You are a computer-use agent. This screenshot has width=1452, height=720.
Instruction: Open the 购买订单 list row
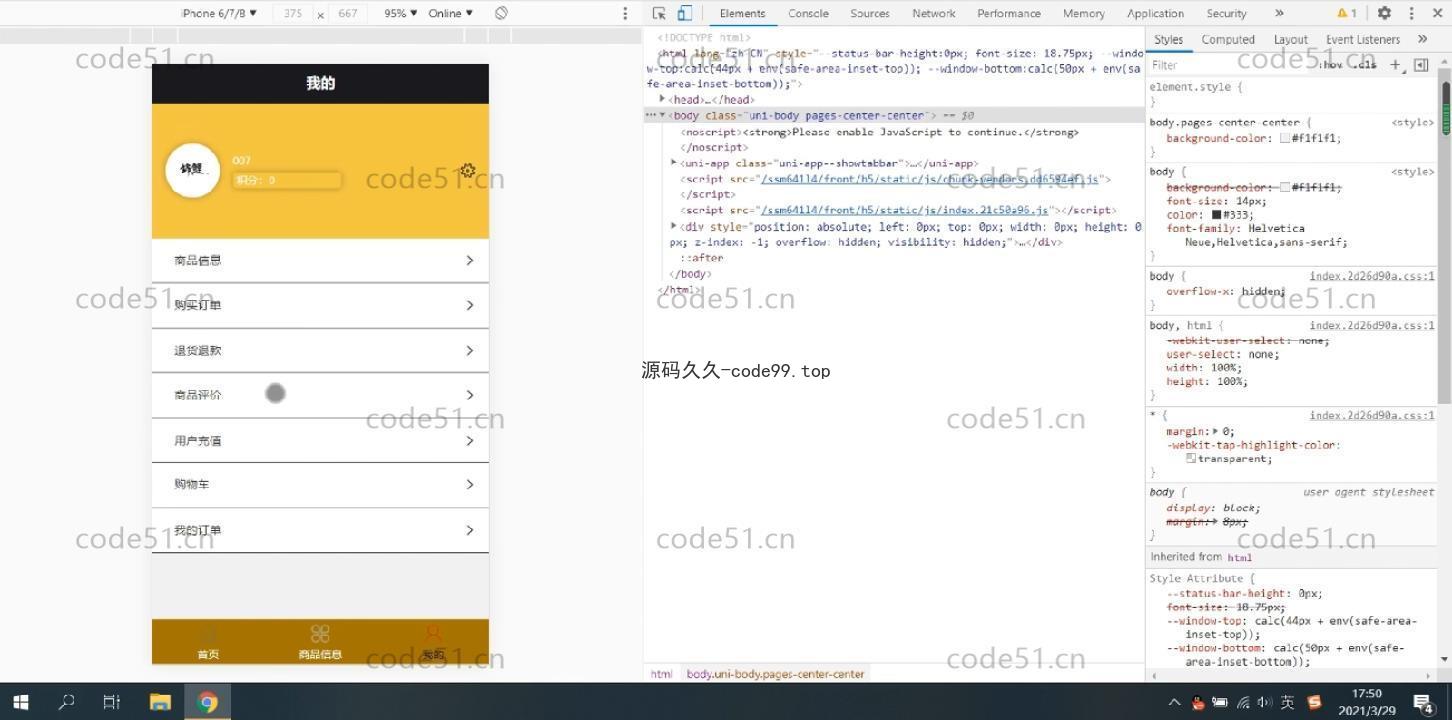click(x=320, y=305)
